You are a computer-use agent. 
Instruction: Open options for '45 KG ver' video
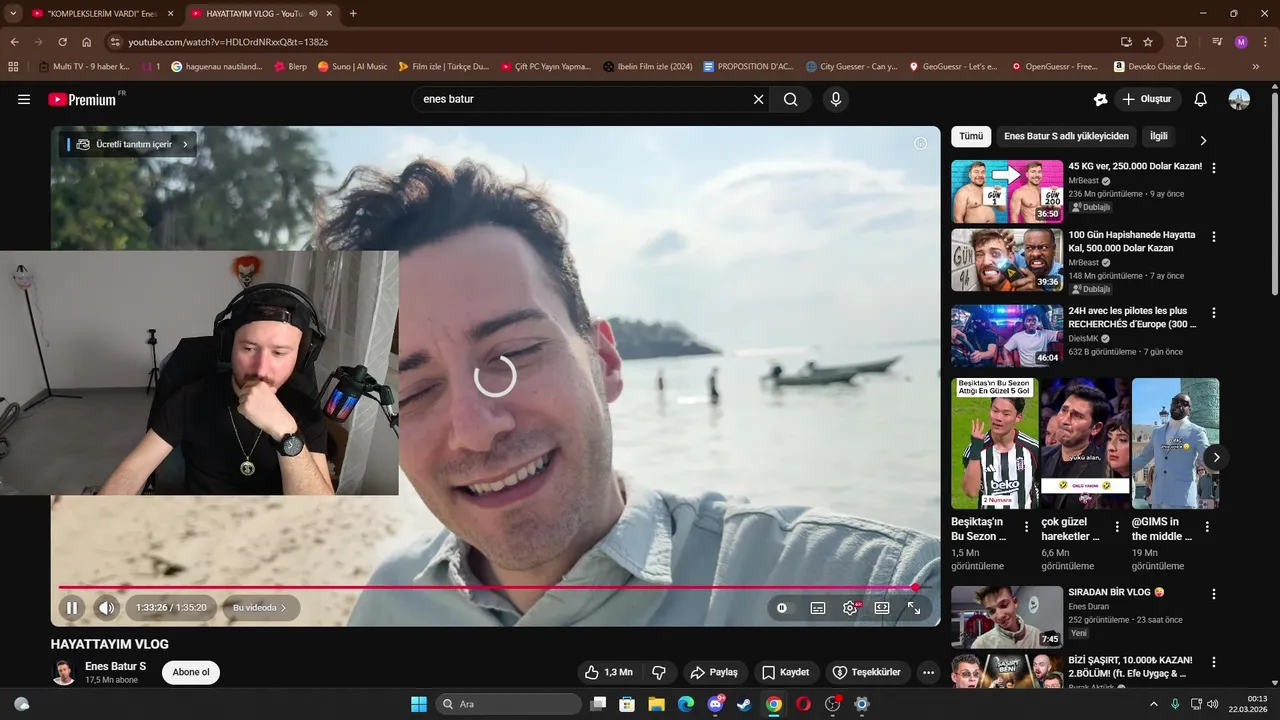pyautogui.click(x=1214, y=168)
